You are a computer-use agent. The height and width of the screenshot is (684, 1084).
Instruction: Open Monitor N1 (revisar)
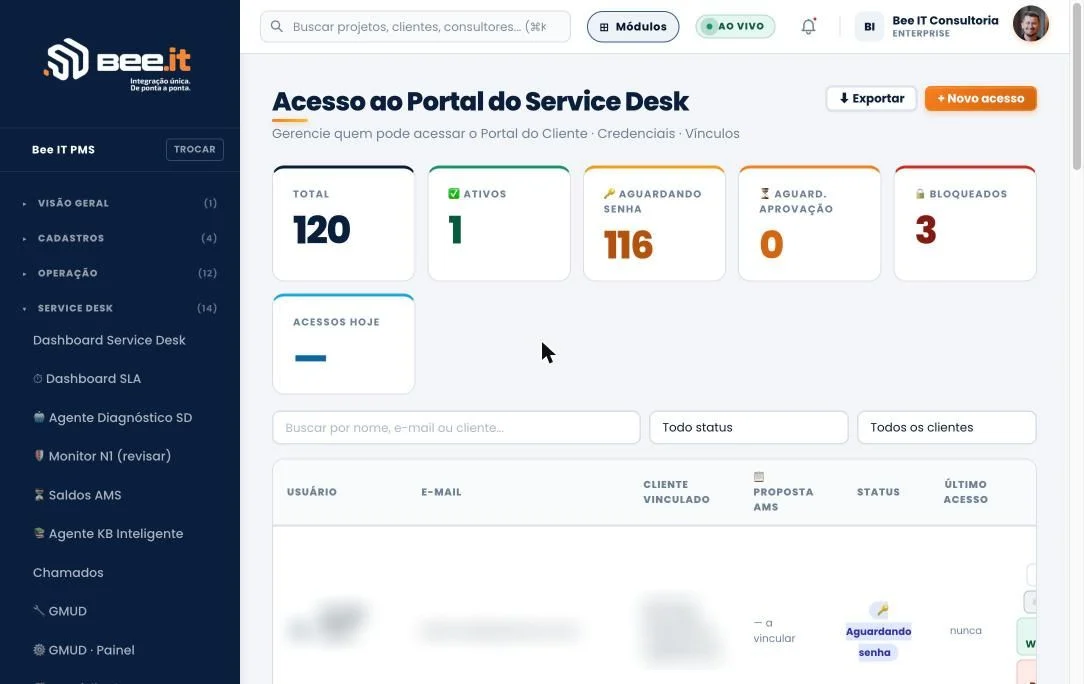[x=109, y=456]
